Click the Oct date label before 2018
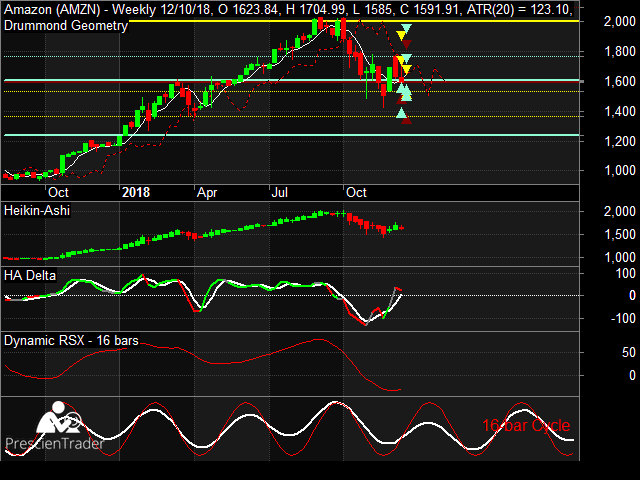This screenshot has width=640, height=480. [58, 192]
